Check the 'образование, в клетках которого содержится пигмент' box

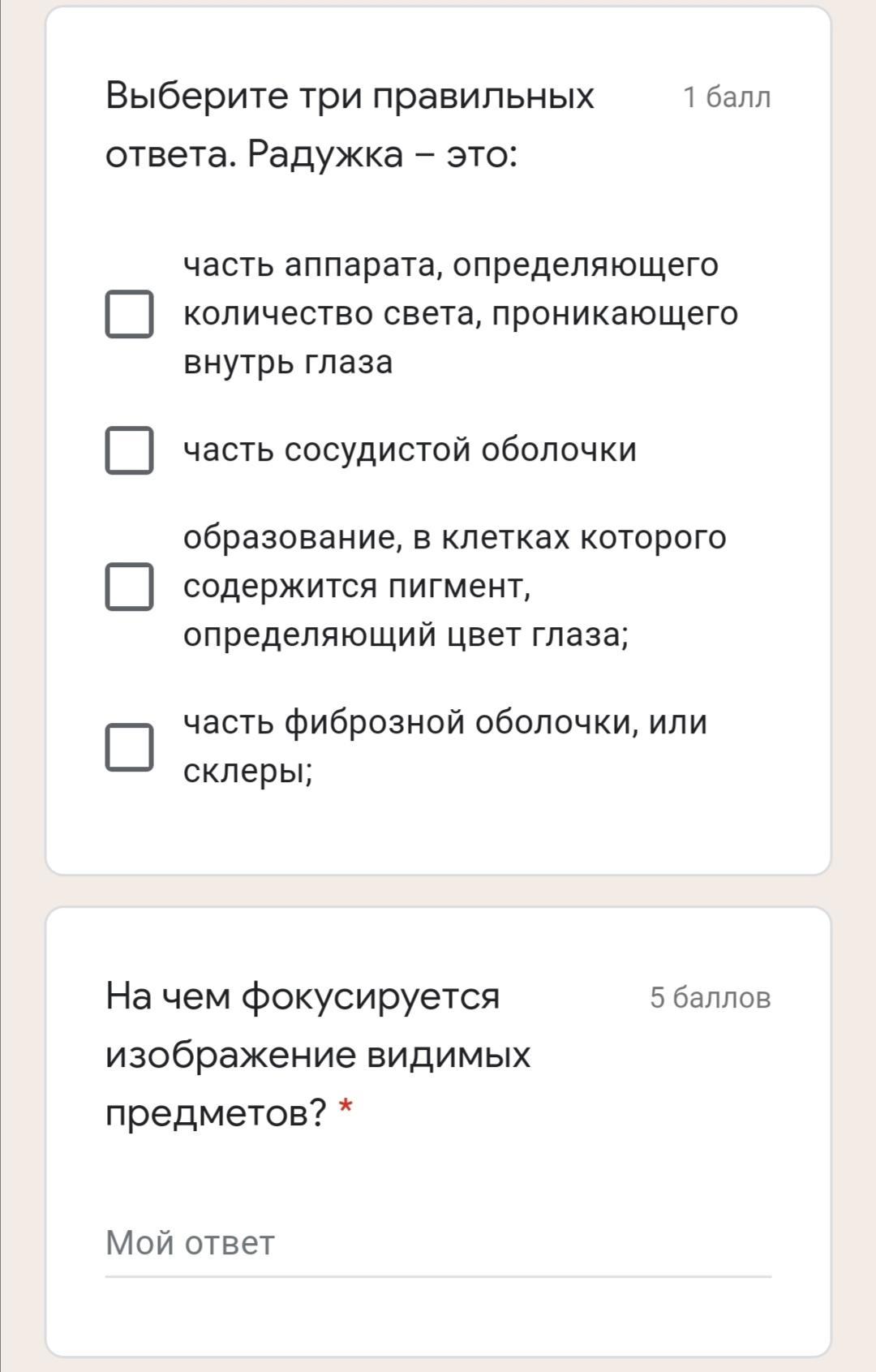(x=129, y=586)
